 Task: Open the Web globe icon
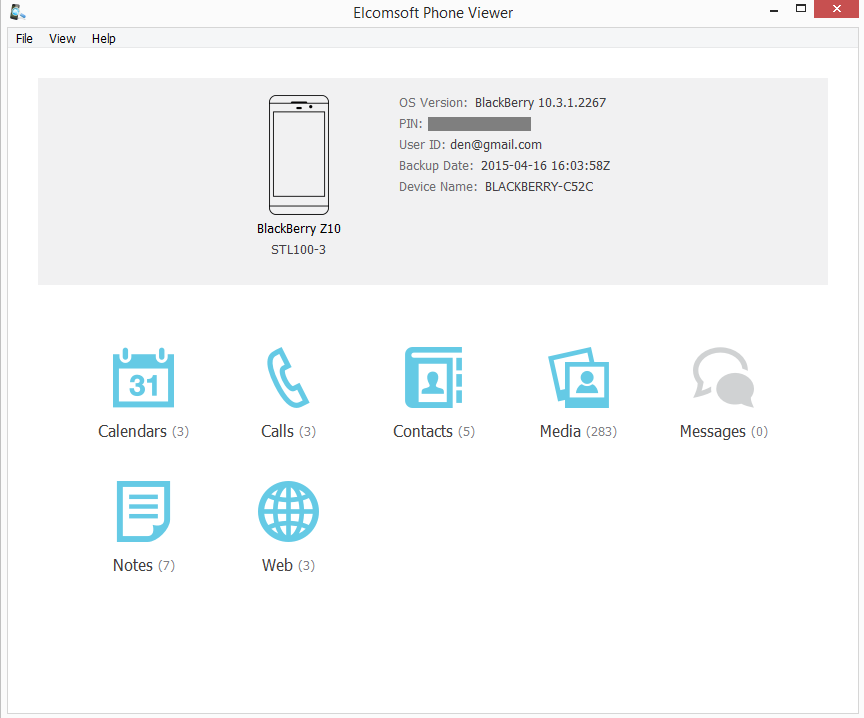click(288, 511)
